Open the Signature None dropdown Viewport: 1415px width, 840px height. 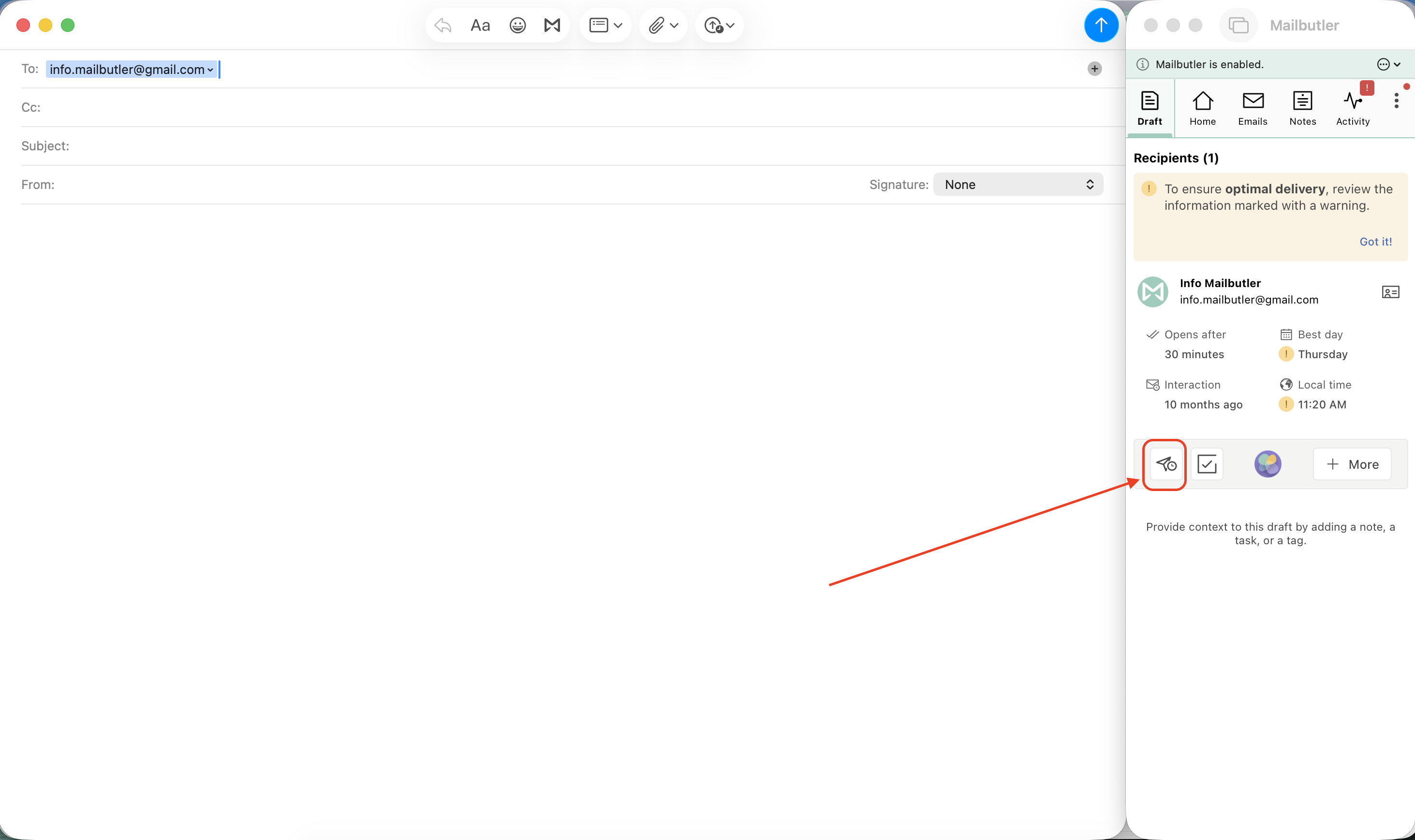pos(1017,185)
